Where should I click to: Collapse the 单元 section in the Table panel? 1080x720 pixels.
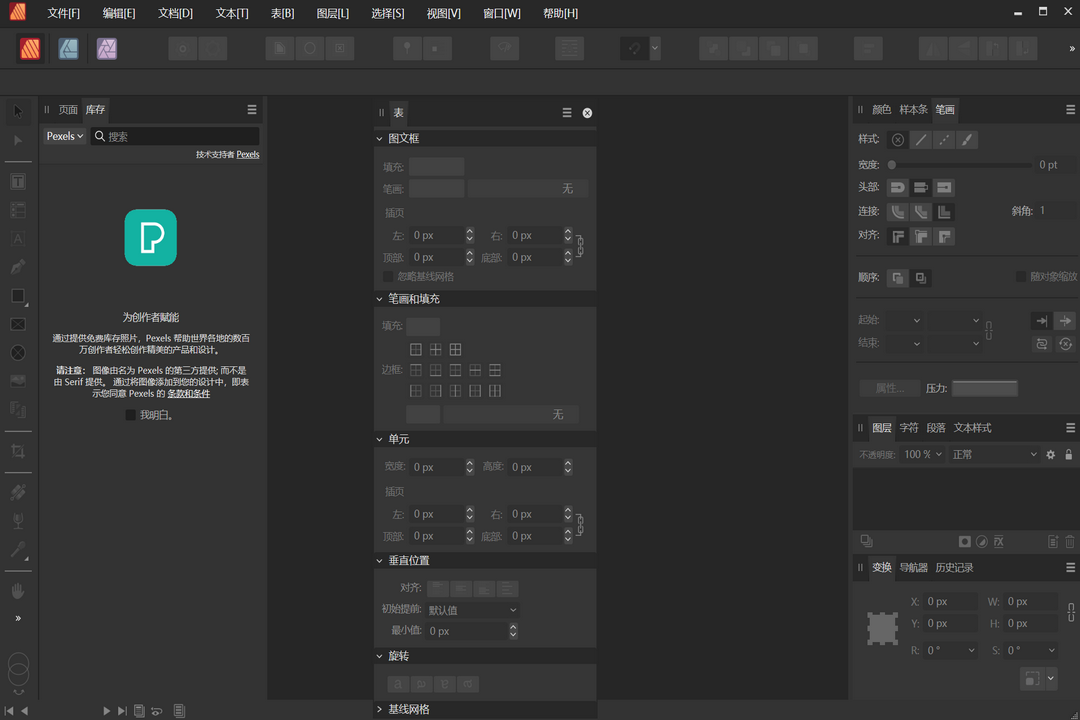pyautogui.click(x=380, y=438)
